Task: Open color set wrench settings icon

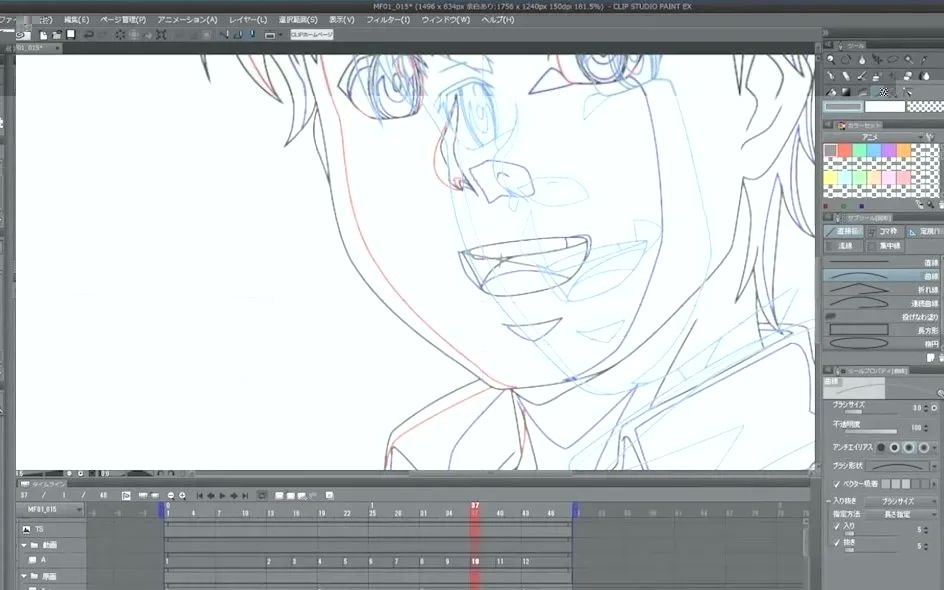Action: point(931,137)
